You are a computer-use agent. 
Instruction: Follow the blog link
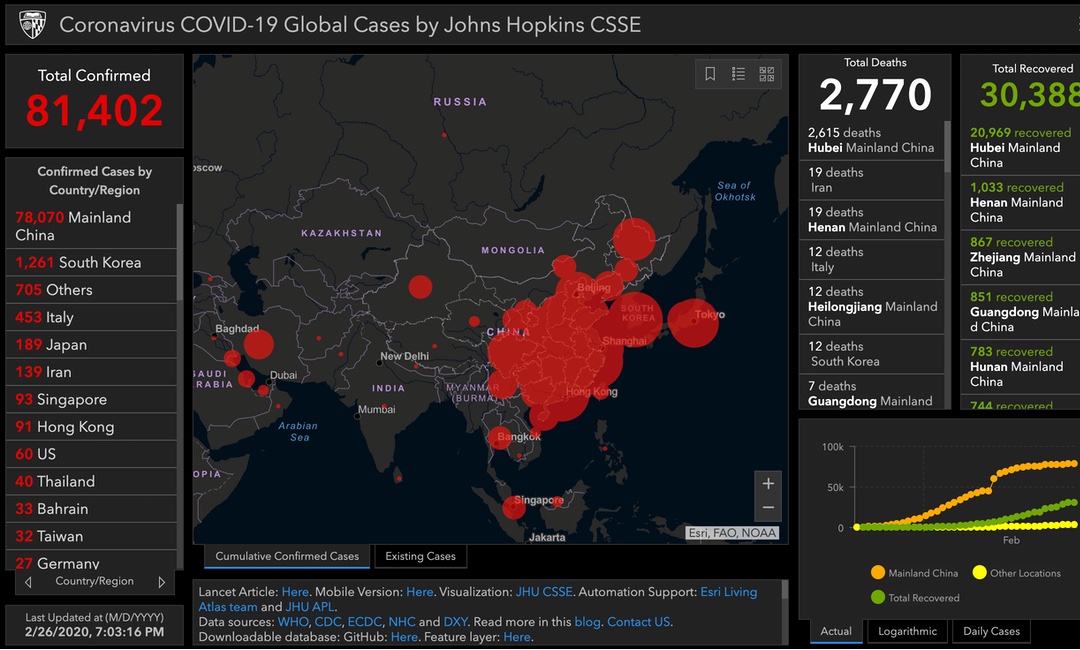tap(587, 622)
